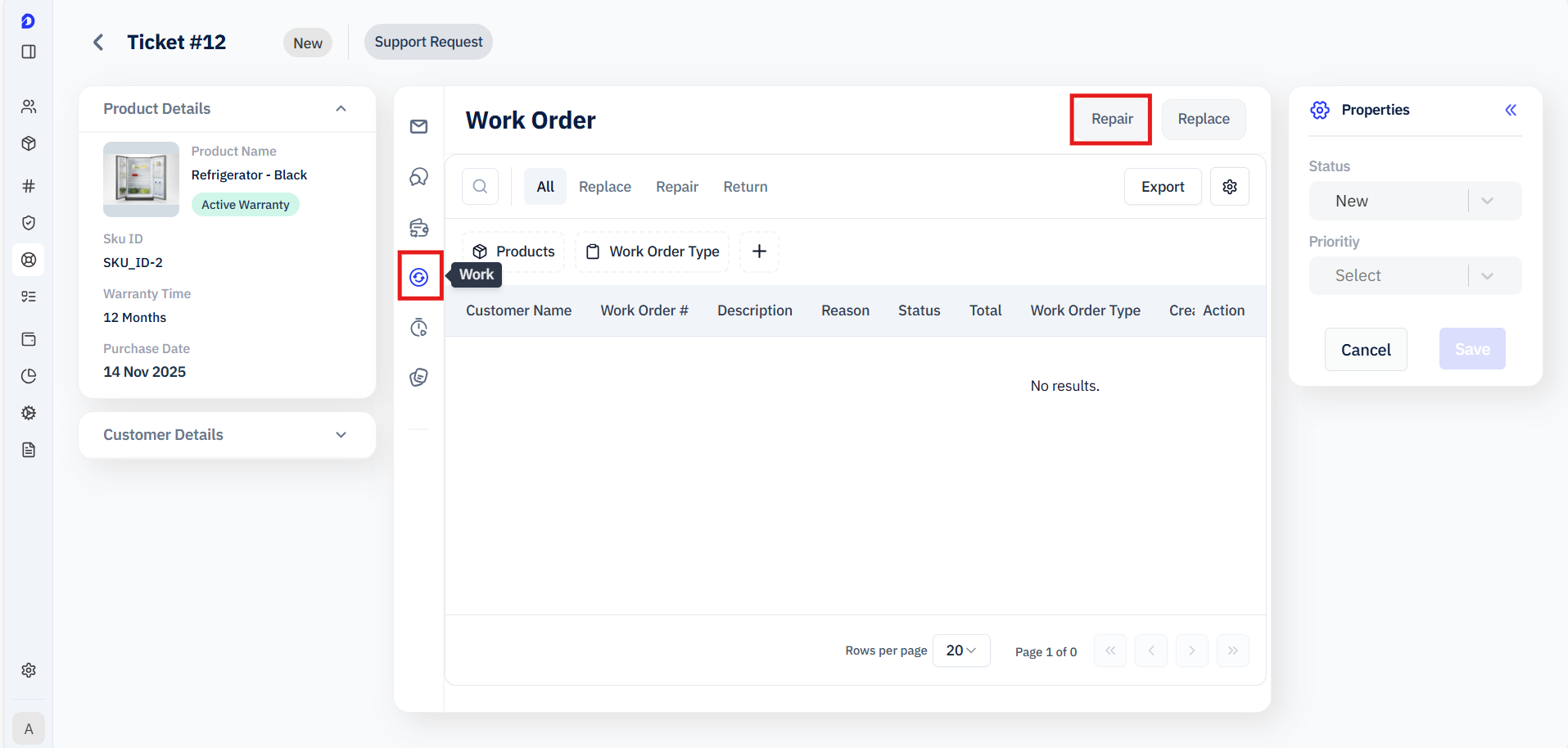Click the plus icon to add filter

759,252
